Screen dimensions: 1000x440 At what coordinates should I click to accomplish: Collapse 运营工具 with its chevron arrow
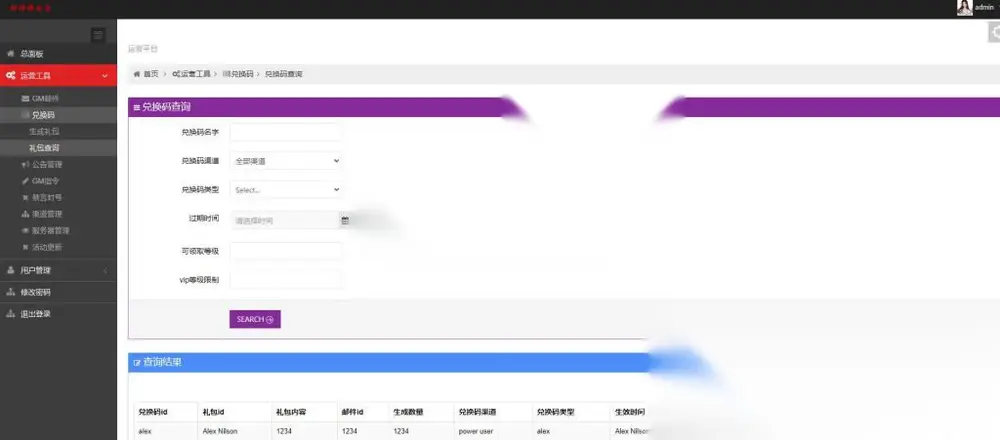pos(105,76)
